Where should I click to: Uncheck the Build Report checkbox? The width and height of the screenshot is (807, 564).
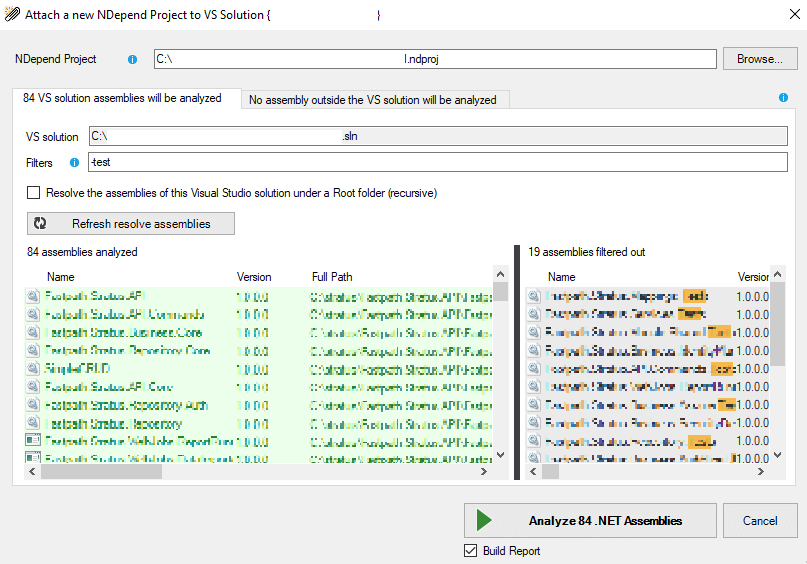[x=470, y=551]
